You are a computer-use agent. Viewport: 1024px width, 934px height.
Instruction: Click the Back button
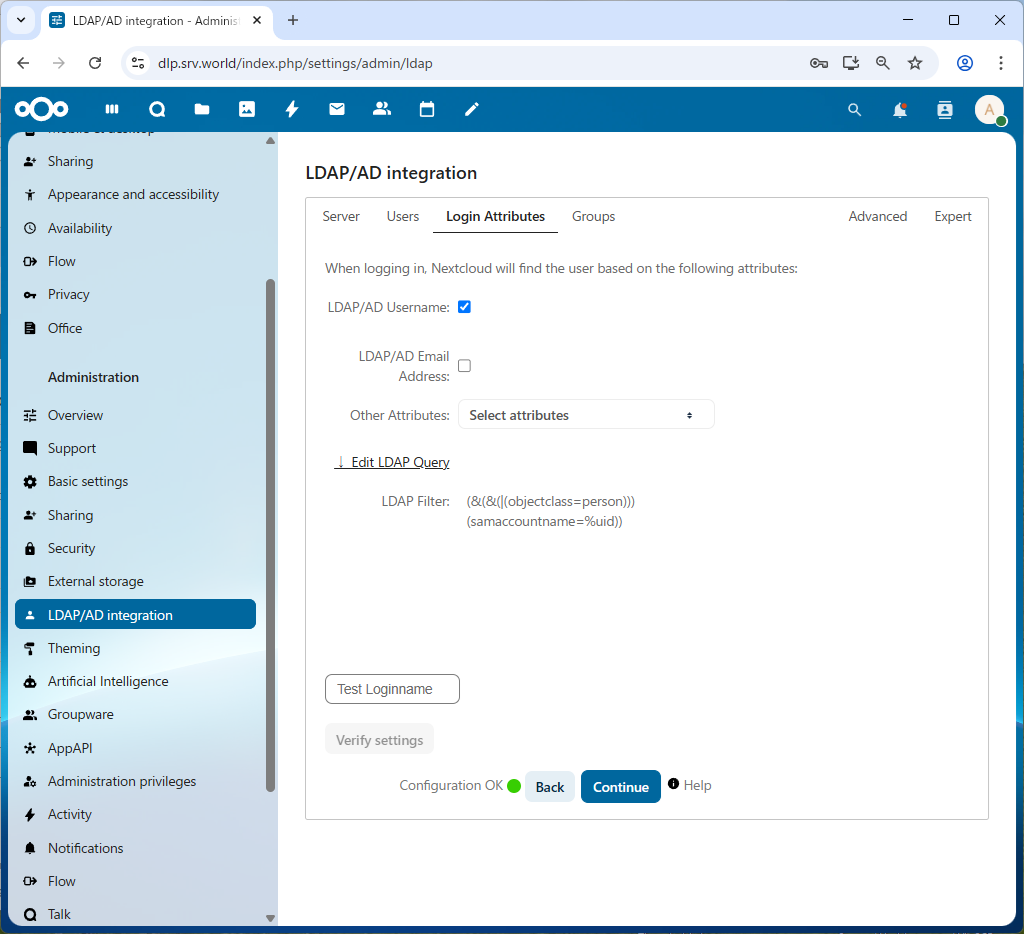[550, 786]
